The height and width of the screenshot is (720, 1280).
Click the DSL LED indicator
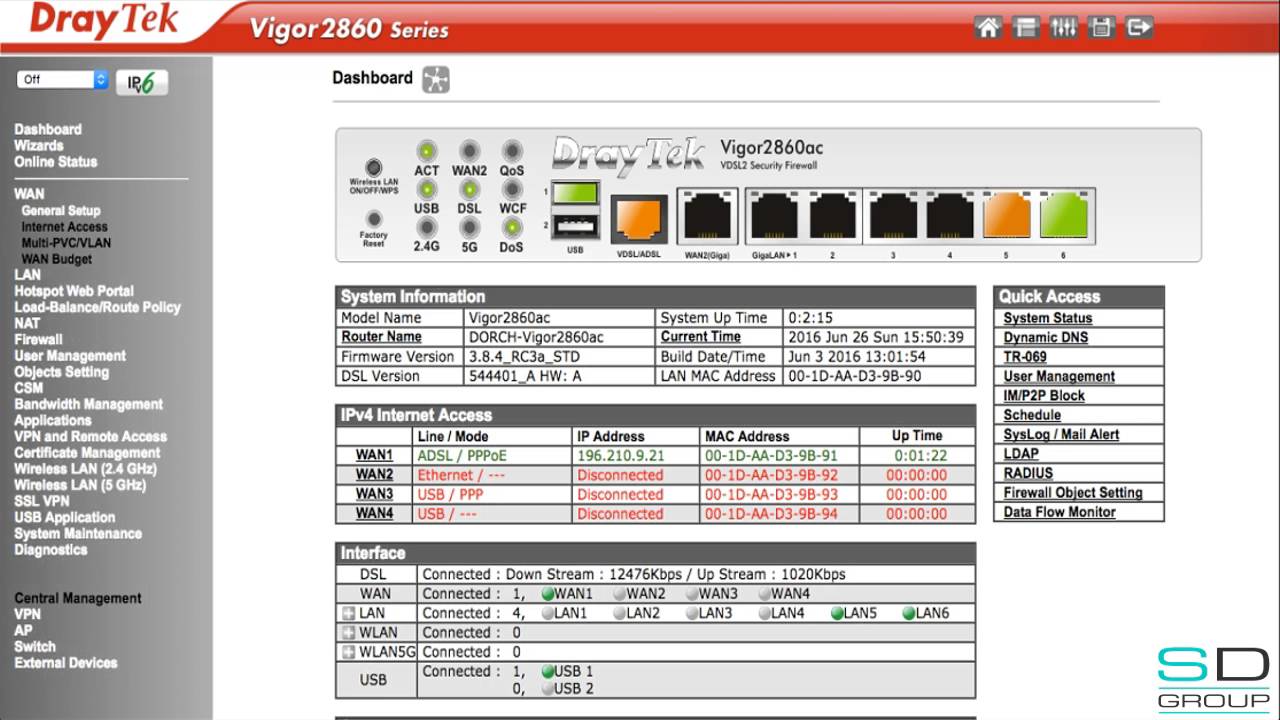pyautogui.click(x=470, y=189)
